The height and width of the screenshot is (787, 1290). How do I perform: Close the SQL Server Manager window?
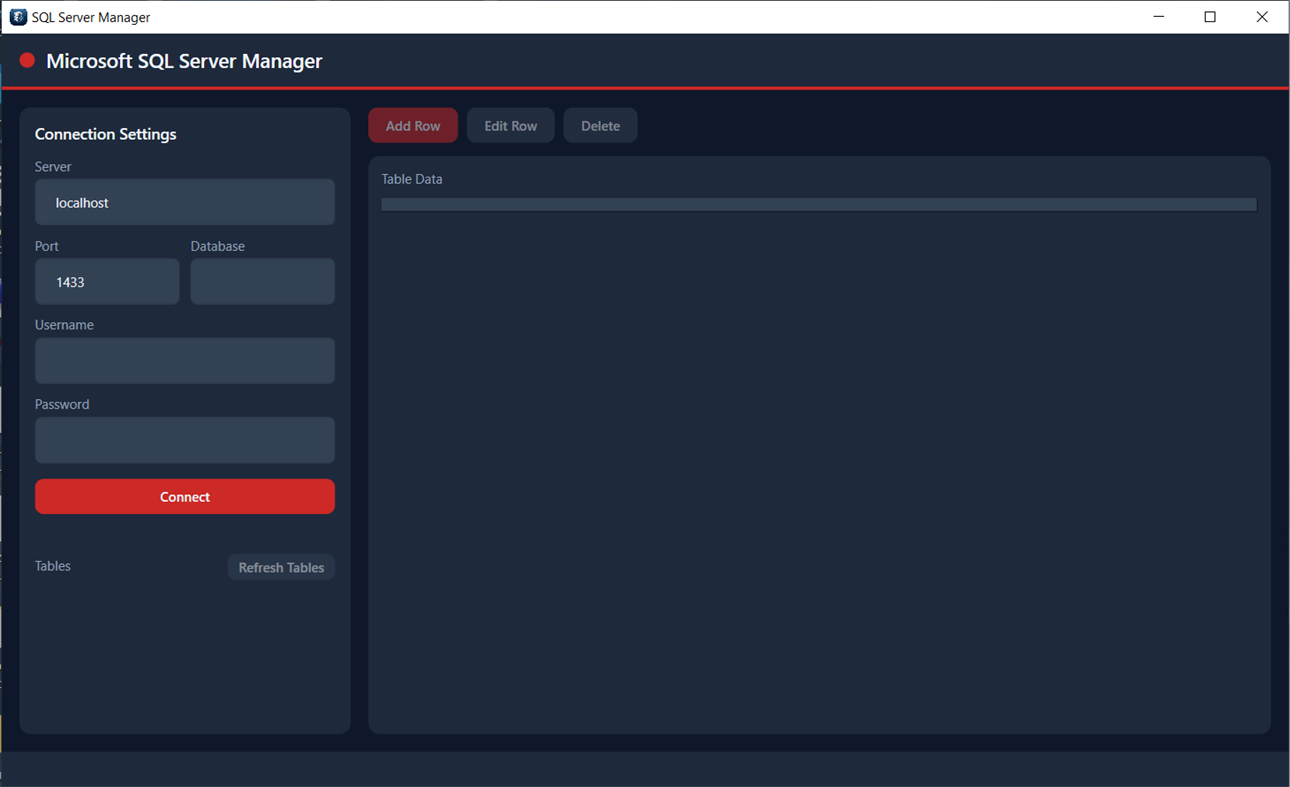coord(1262,17)
